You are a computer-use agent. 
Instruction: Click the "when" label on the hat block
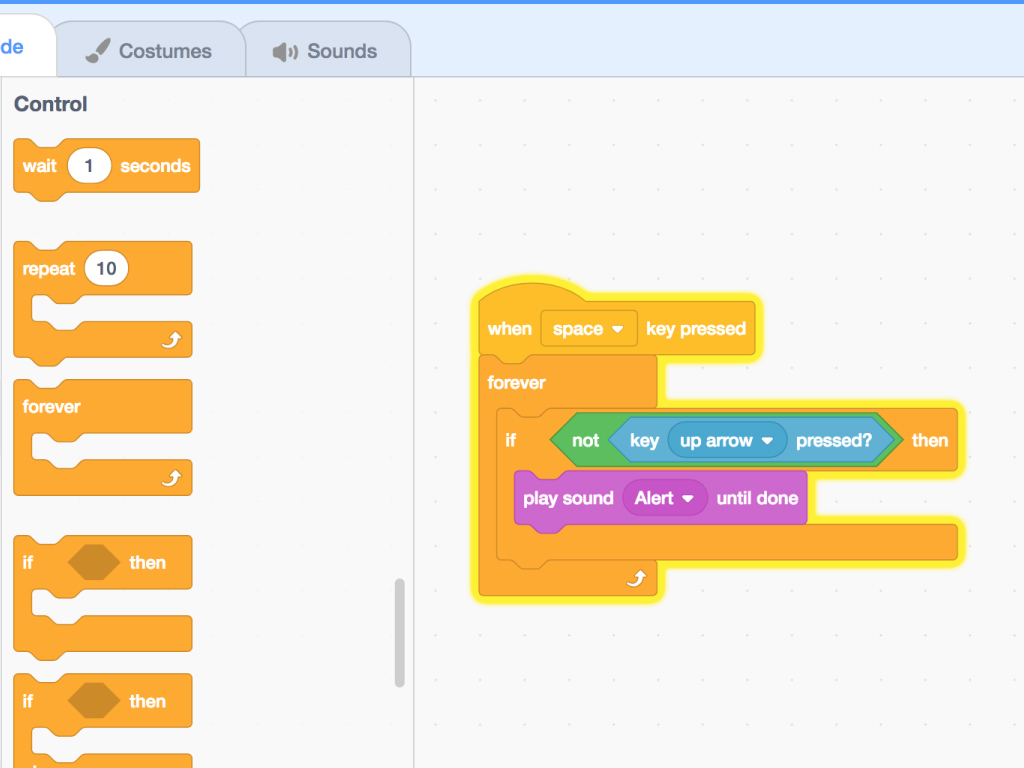510,328
